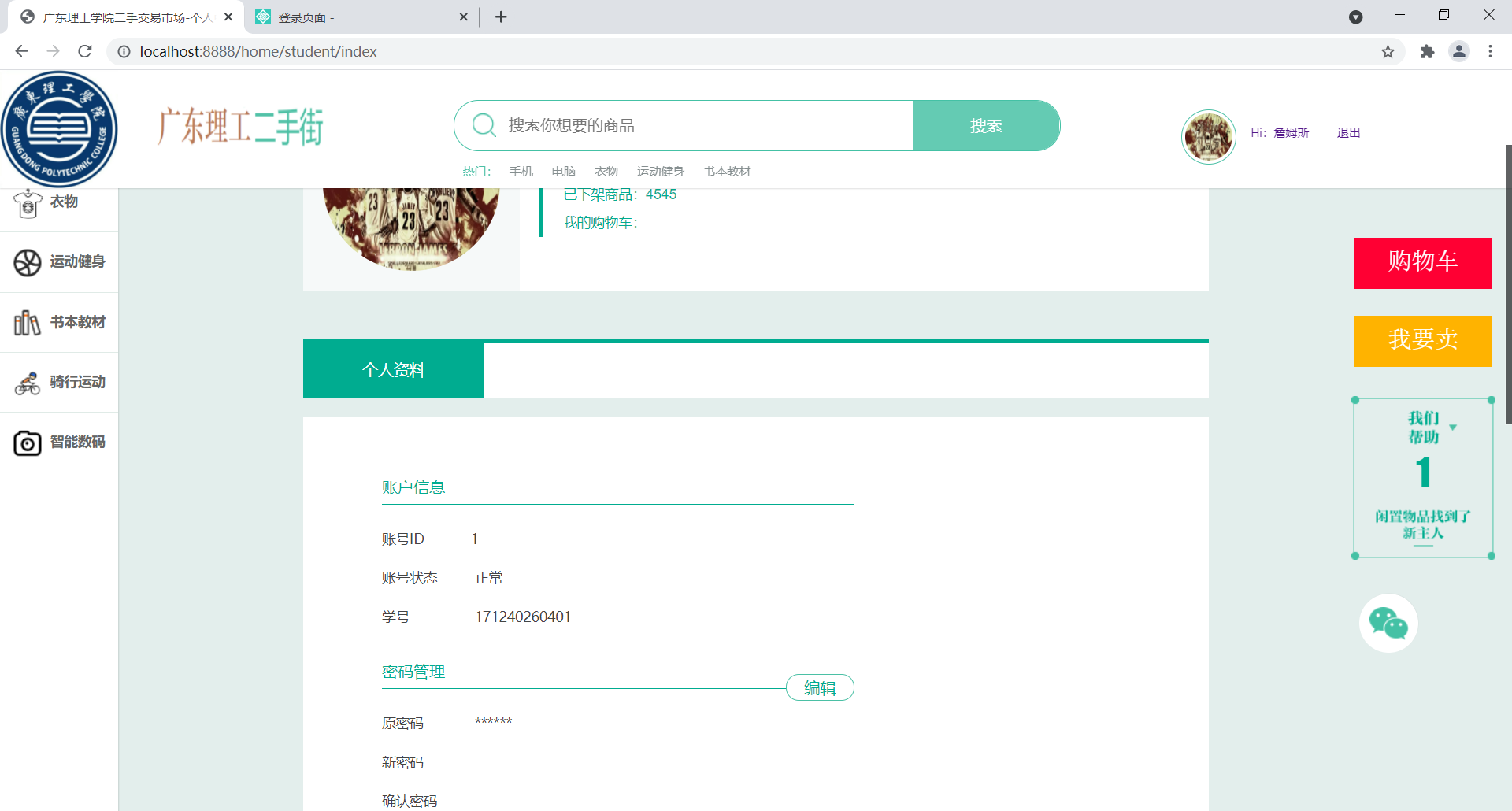Open the Chrome profile icon
The image size is (1512, 811).
[x=1459, y=51]
